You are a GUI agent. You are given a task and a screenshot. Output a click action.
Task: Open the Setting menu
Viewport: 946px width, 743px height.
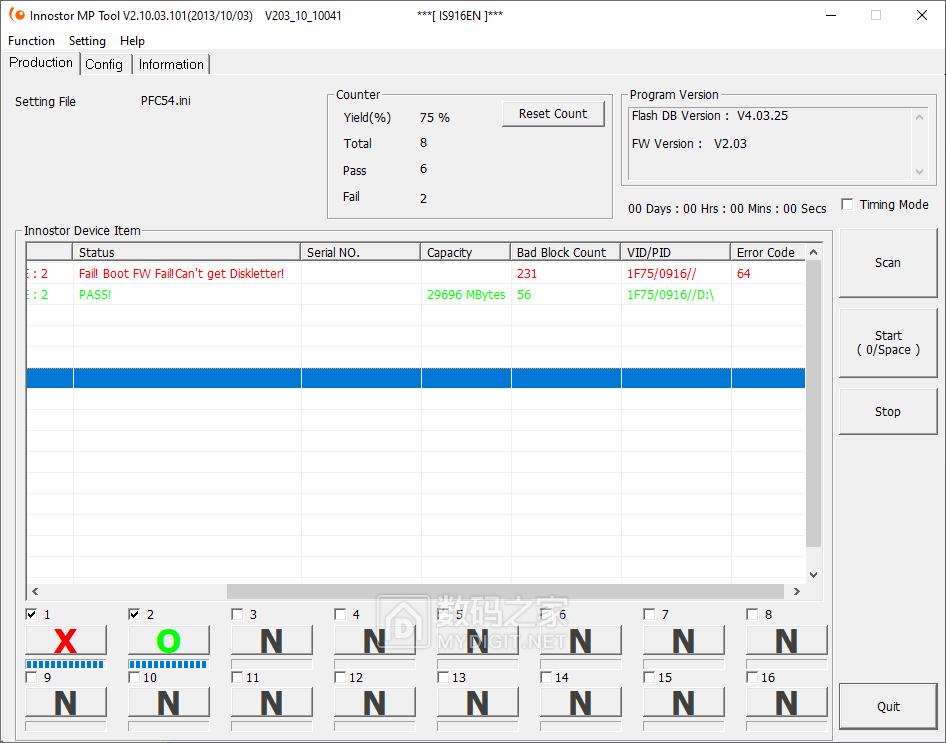point(87,40)
